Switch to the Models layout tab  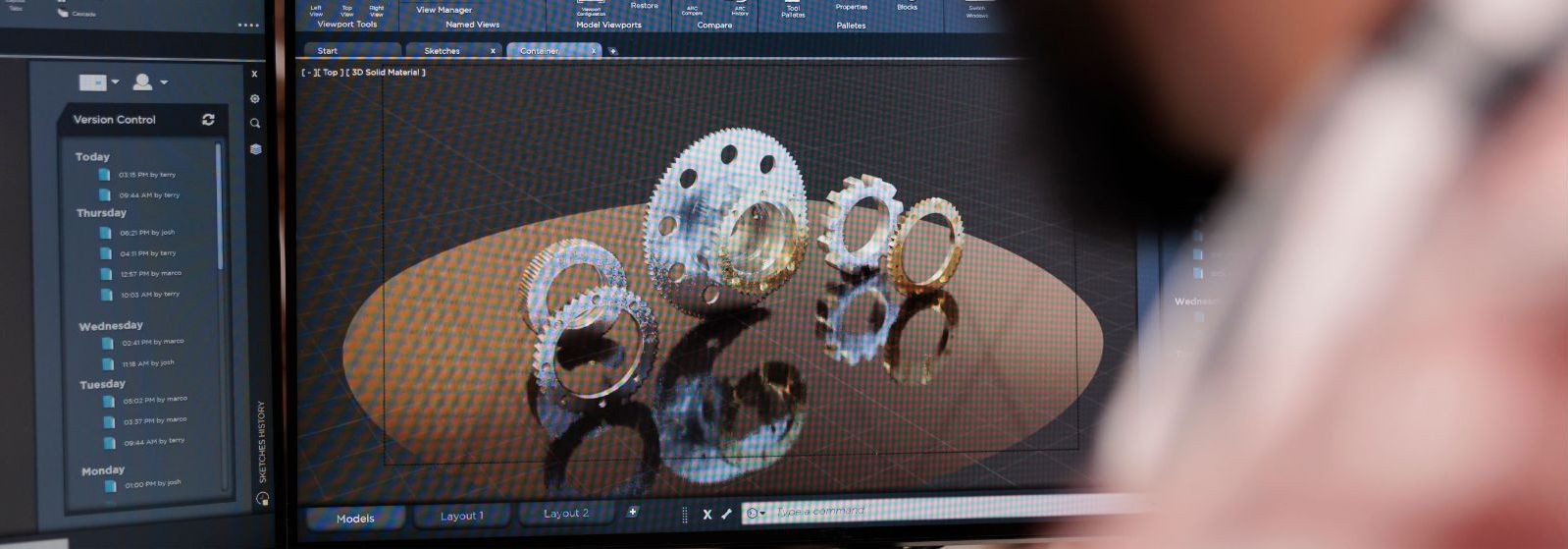pos(355,519)
